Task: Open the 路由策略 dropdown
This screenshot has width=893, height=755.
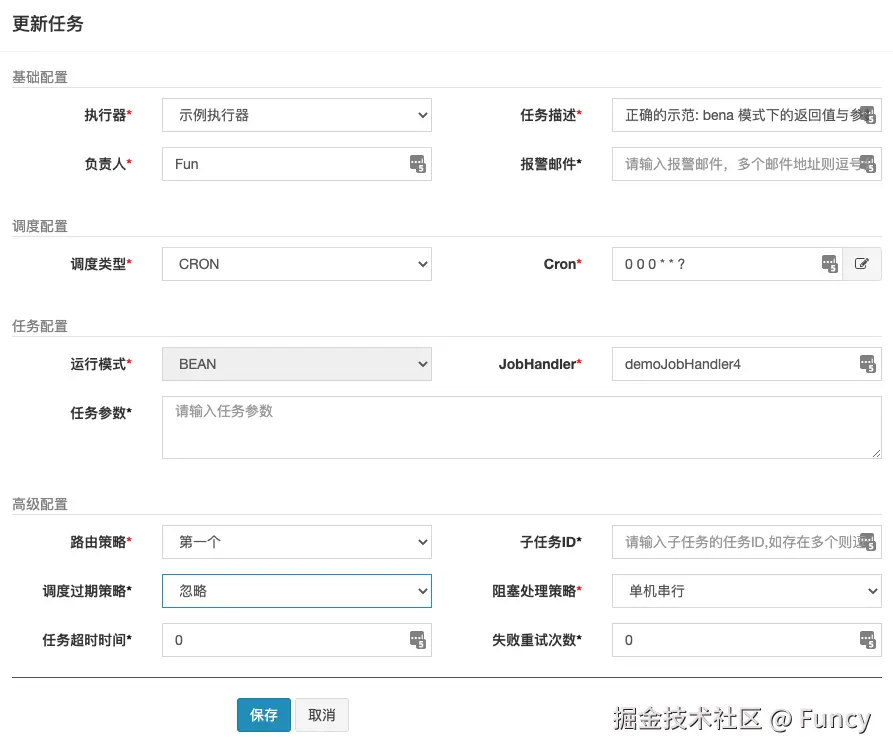Action: [297, 541]
